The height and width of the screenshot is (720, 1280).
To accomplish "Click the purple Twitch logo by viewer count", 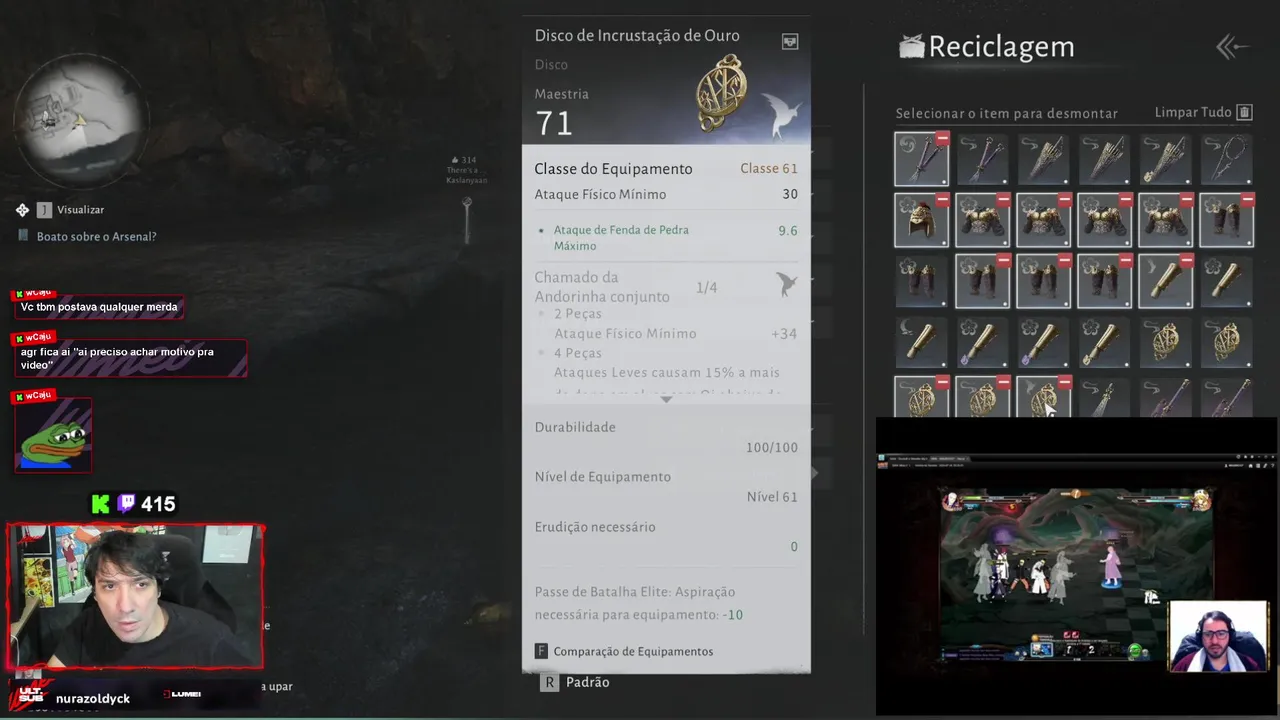I will point(126,504).
